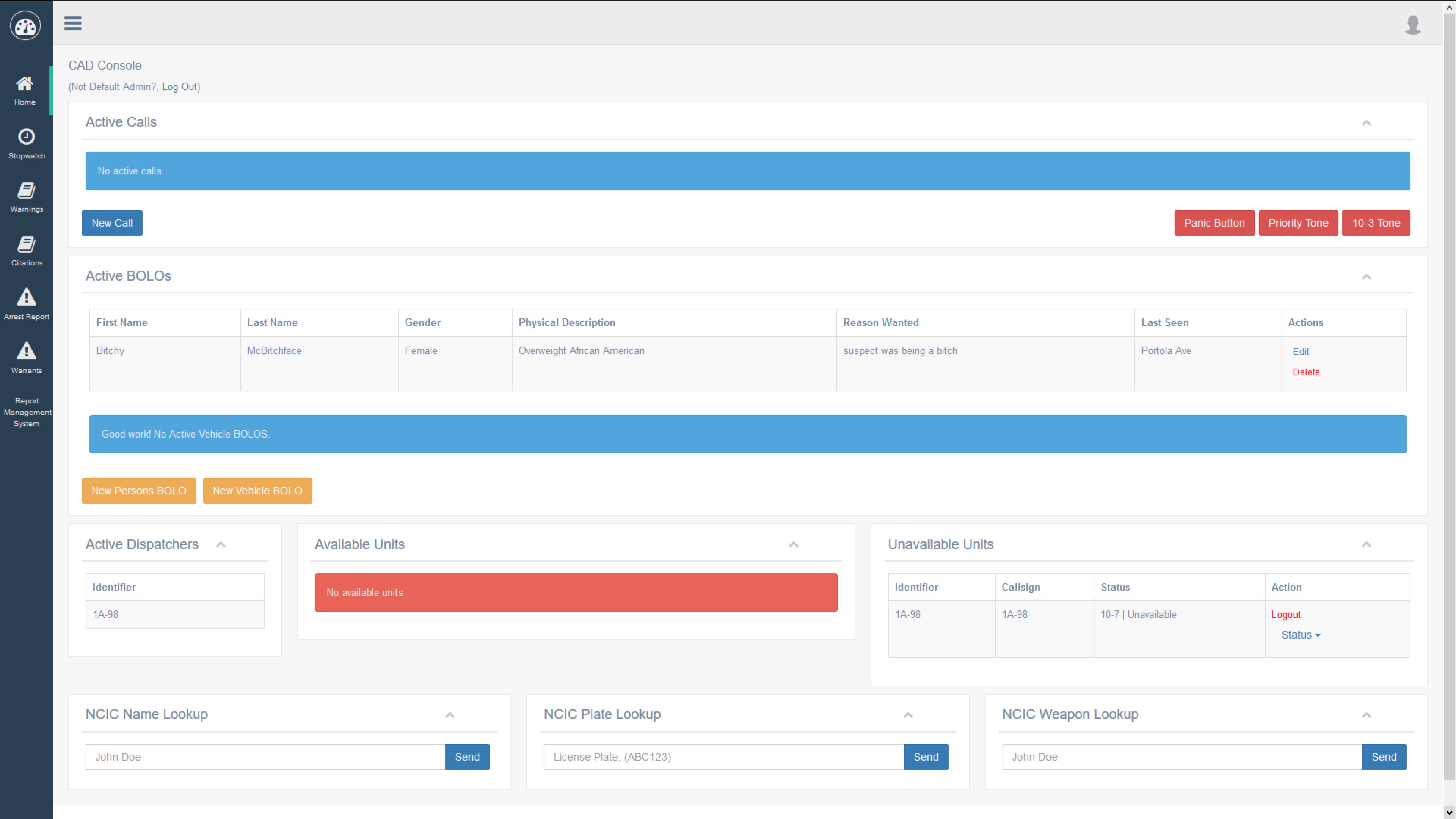Collapse the Active Calls panel
Viewport: 1456px width, 819px height.
click(x=1366, y=122)
